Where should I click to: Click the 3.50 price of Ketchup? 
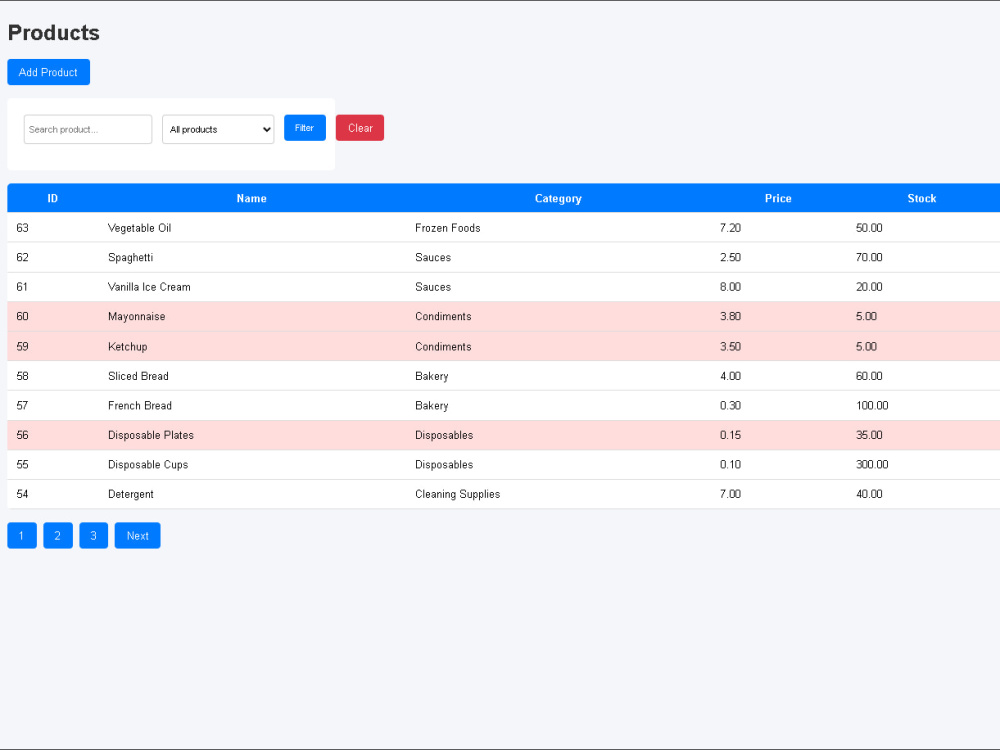pos(730,346)
